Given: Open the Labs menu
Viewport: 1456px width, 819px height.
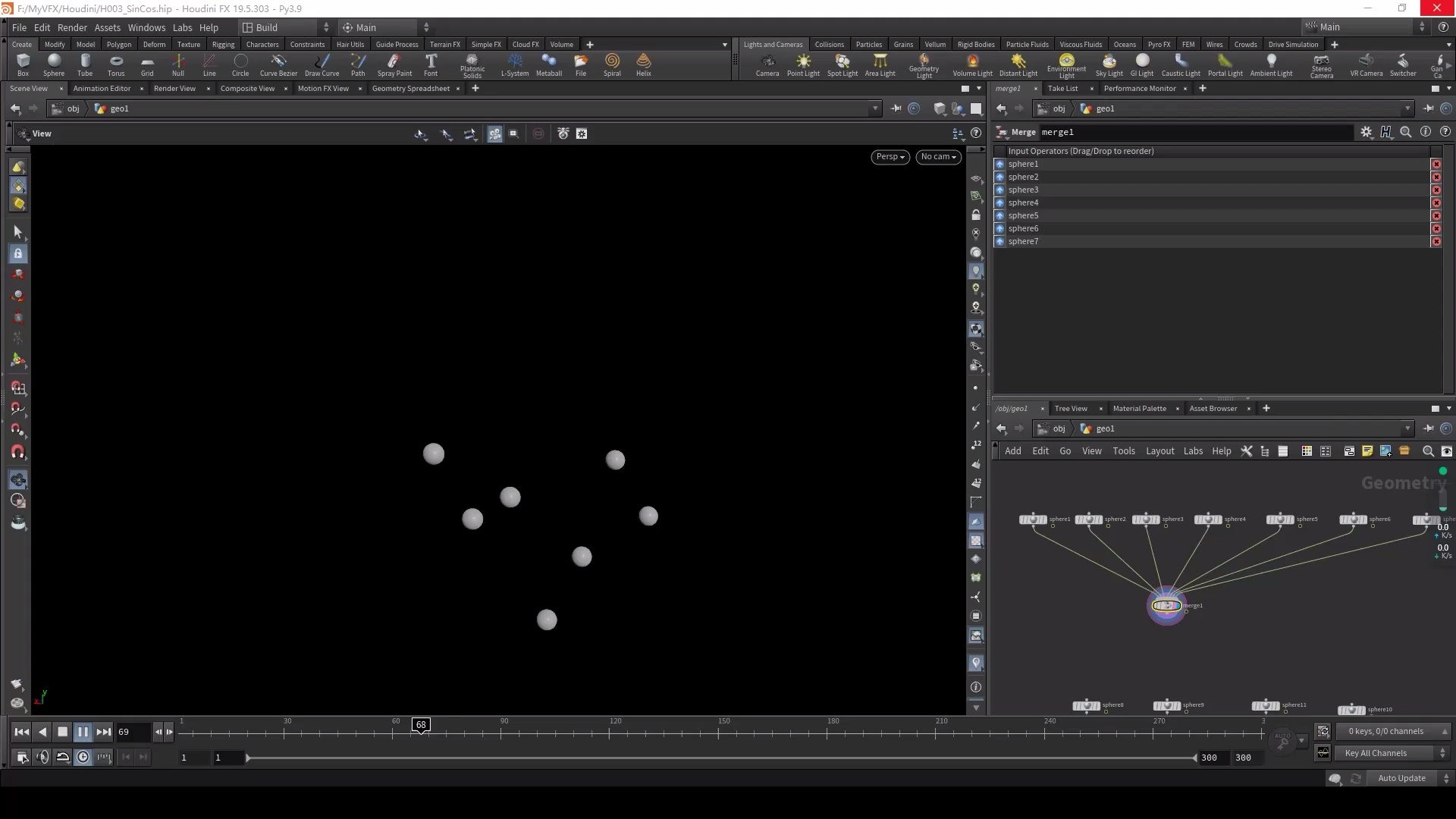Looking at the screenshot, I should click(x=182, y=27).
